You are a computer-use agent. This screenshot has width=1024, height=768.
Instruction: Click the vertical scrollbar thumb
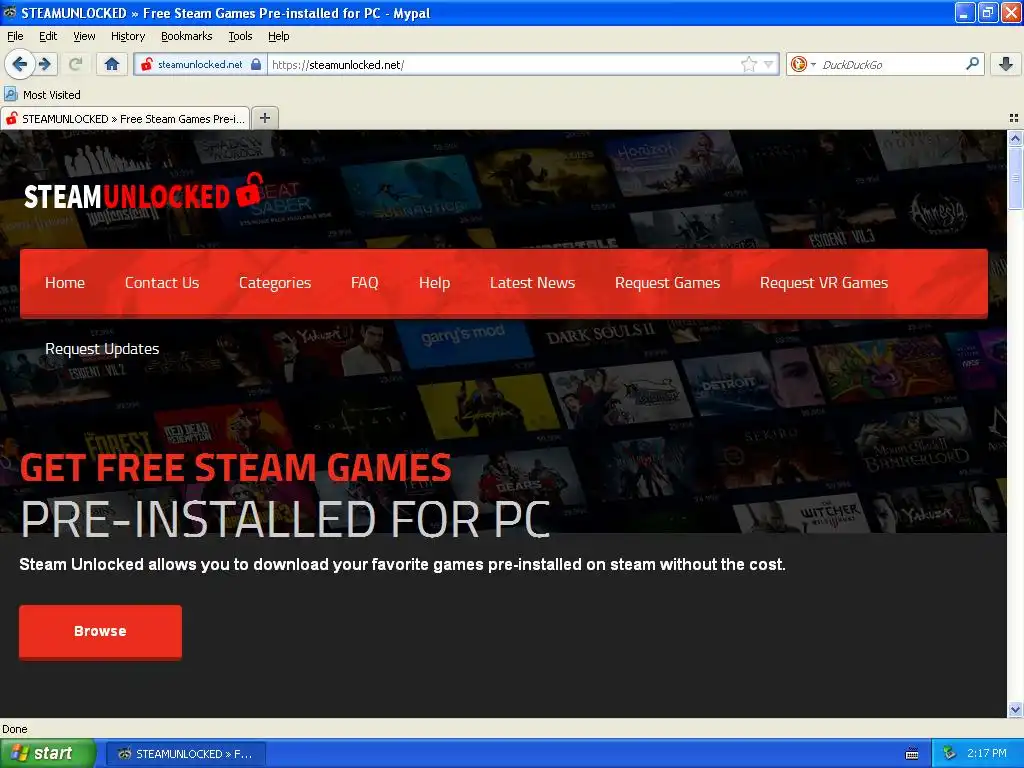coord(1015,178)
